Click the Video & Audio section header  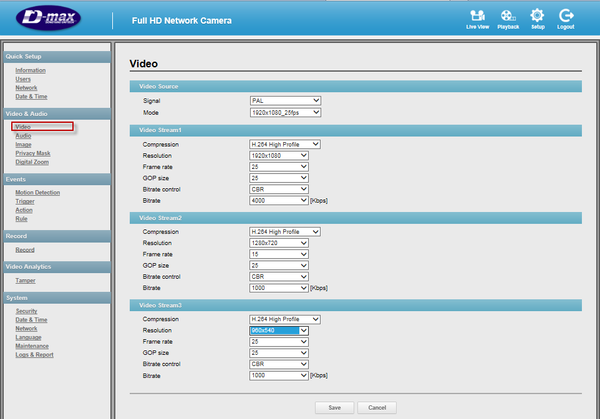pyautogui.click(x=57, y=114)
